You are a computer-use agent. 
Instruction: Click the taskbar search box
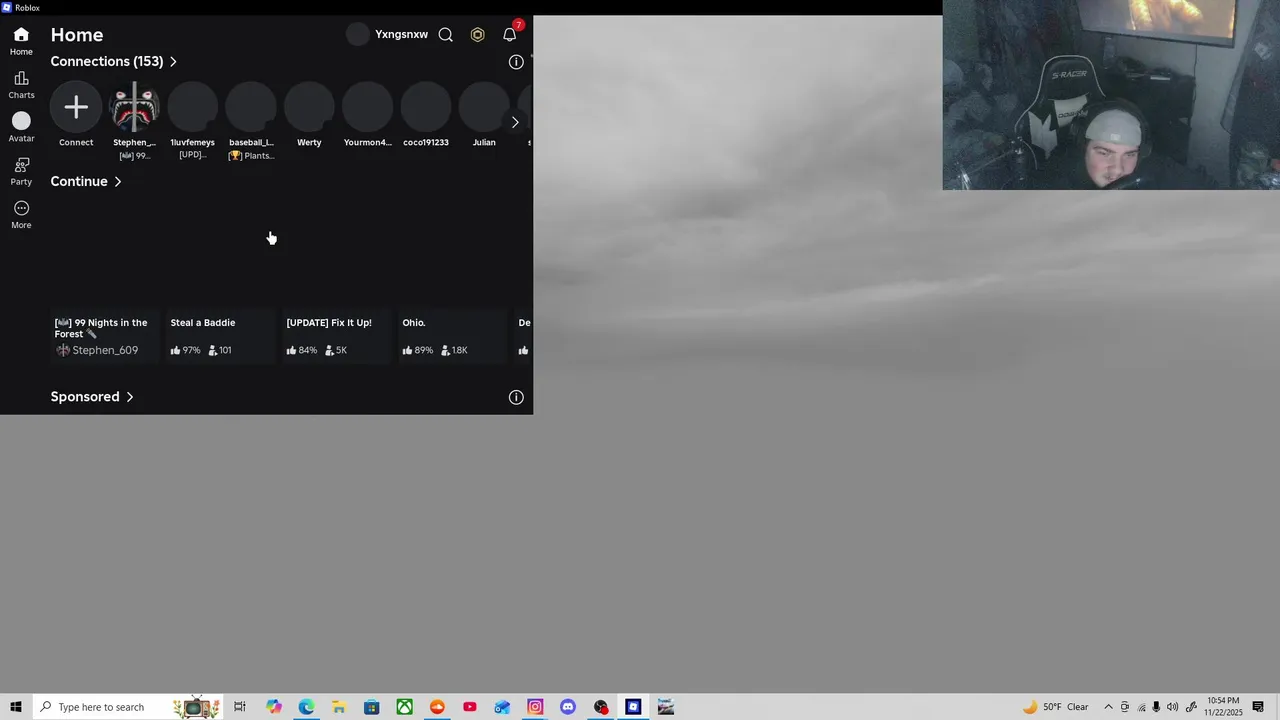[x=130, y=707]
